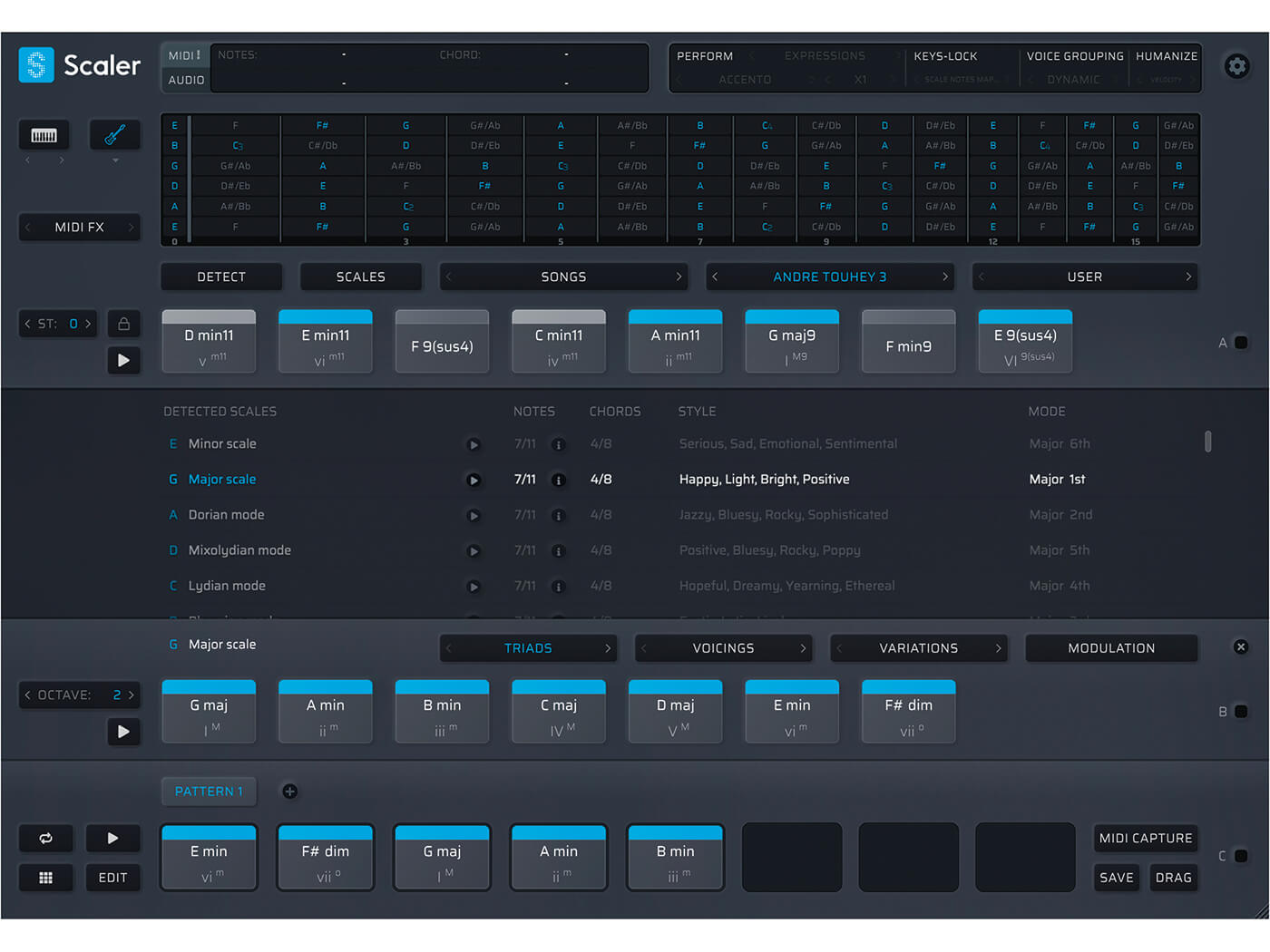The width and height of the screenshot is (1270, 952).
Task: Enable loop playback with the repeat icon
Action: pyautogui.click(x=45, y=838)
